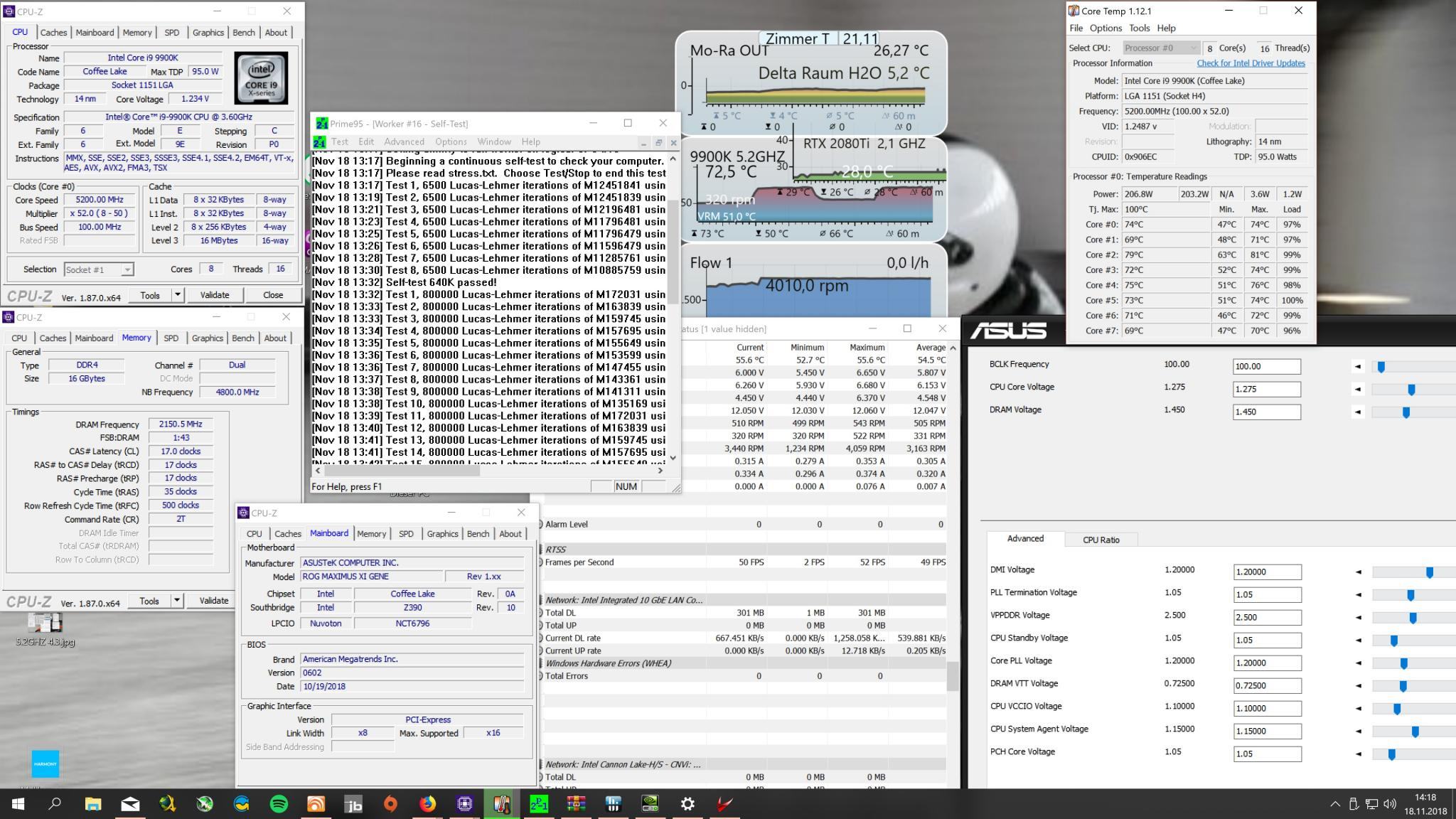This screenshot has width=1456, height=819.
Task: Click the Close button in top CPU-Z window
Action: click(x=273, y=294)
